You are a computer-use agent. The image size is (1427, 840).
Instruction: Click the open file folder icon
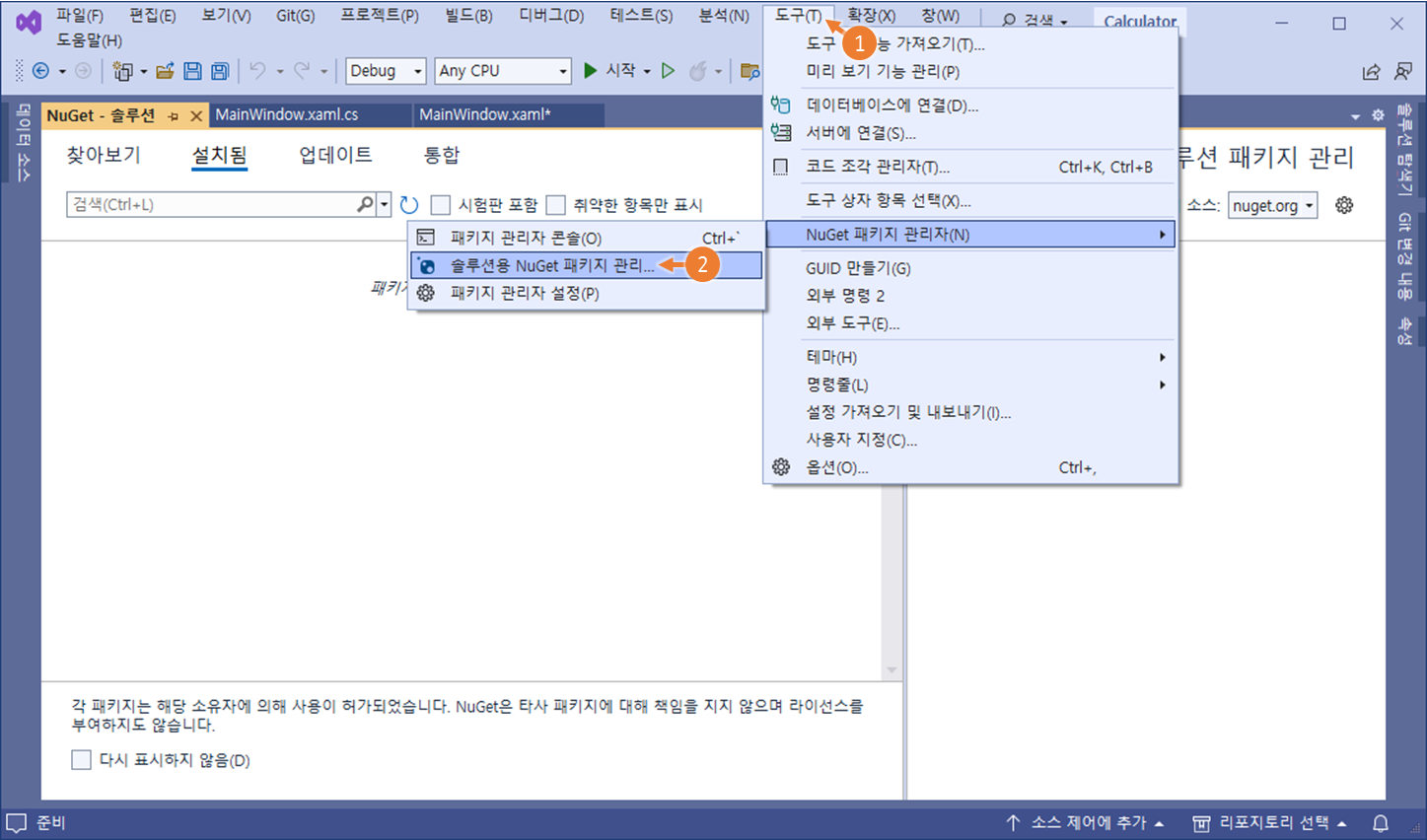point(165,71)
